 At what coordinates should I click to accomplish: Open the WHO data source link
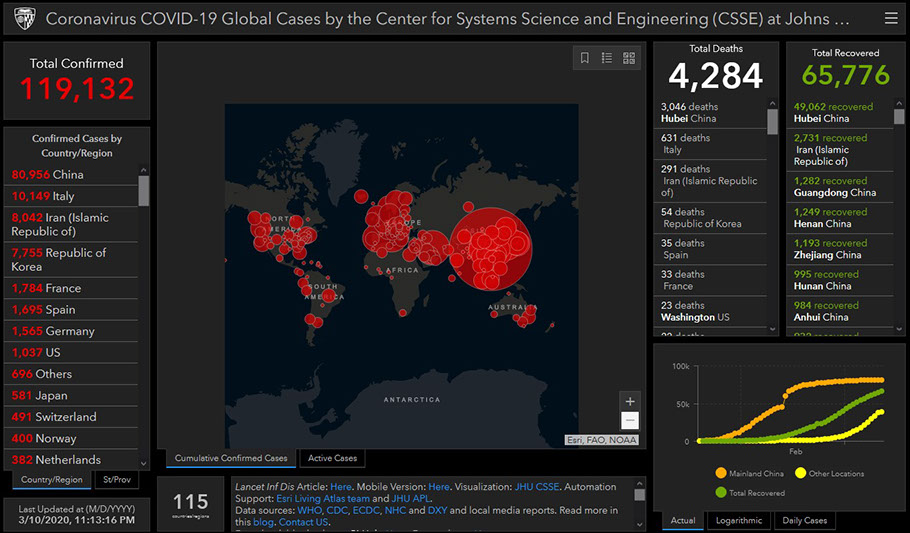coord(309,510)
